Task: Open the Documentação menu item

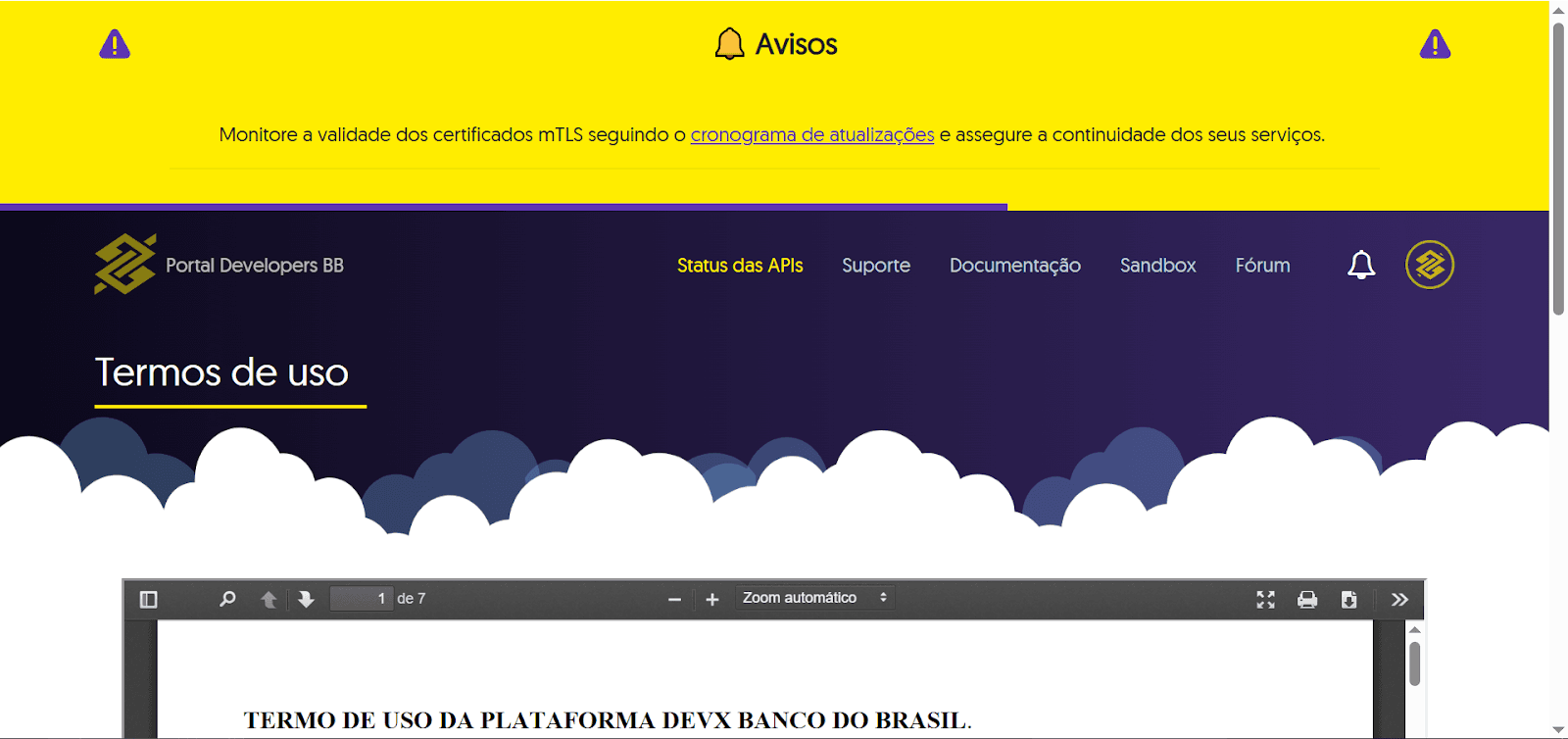Action: [x=1015, y=266]
